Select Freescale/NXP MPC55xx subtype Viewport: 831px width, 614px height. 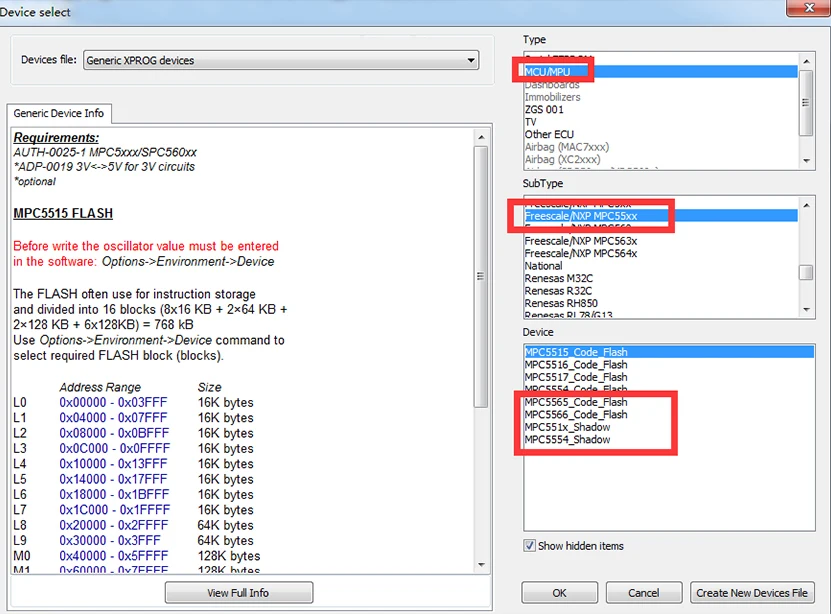660,216
